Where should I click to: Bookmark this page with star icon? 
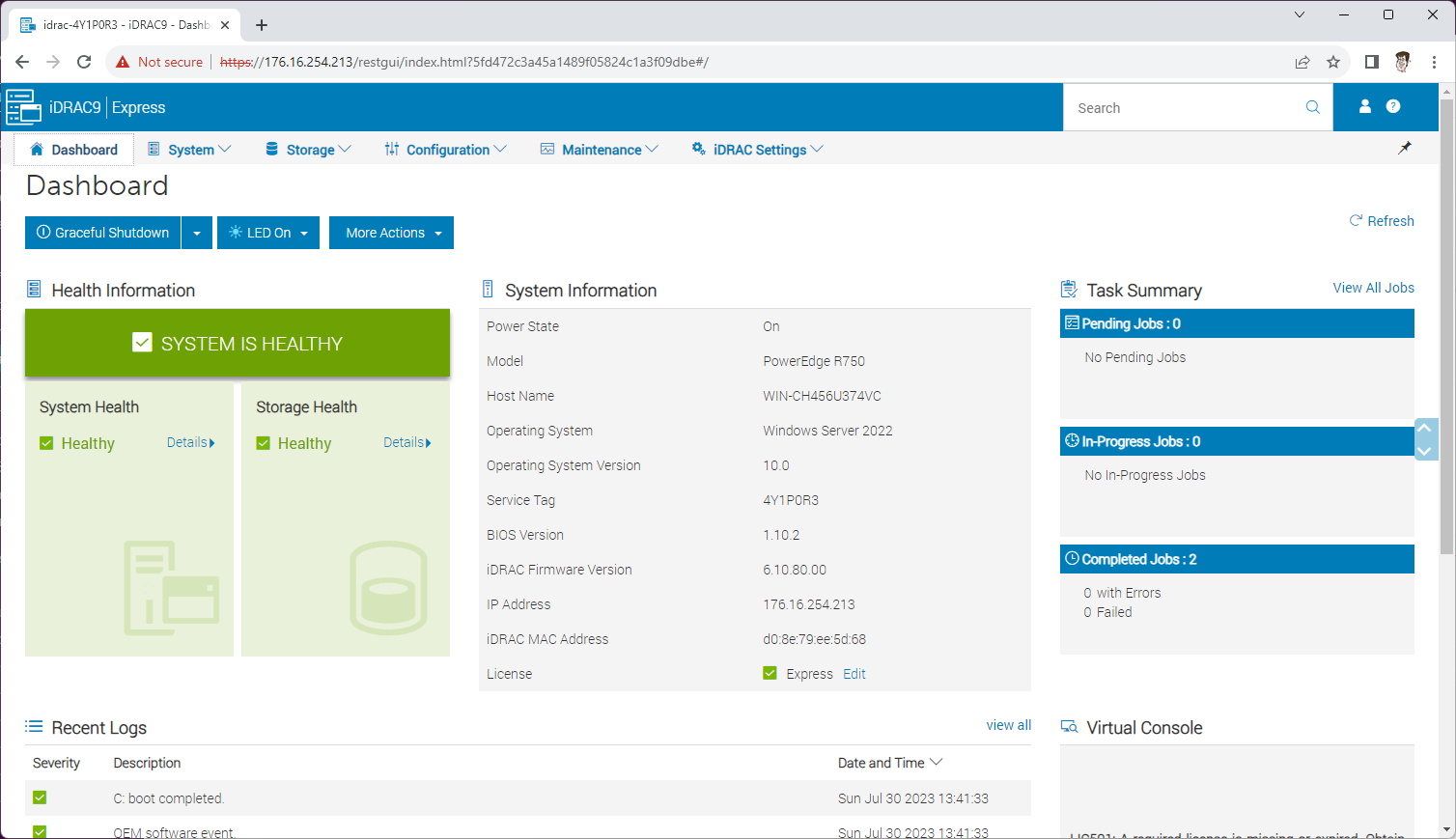click(x=1333, y=62)
